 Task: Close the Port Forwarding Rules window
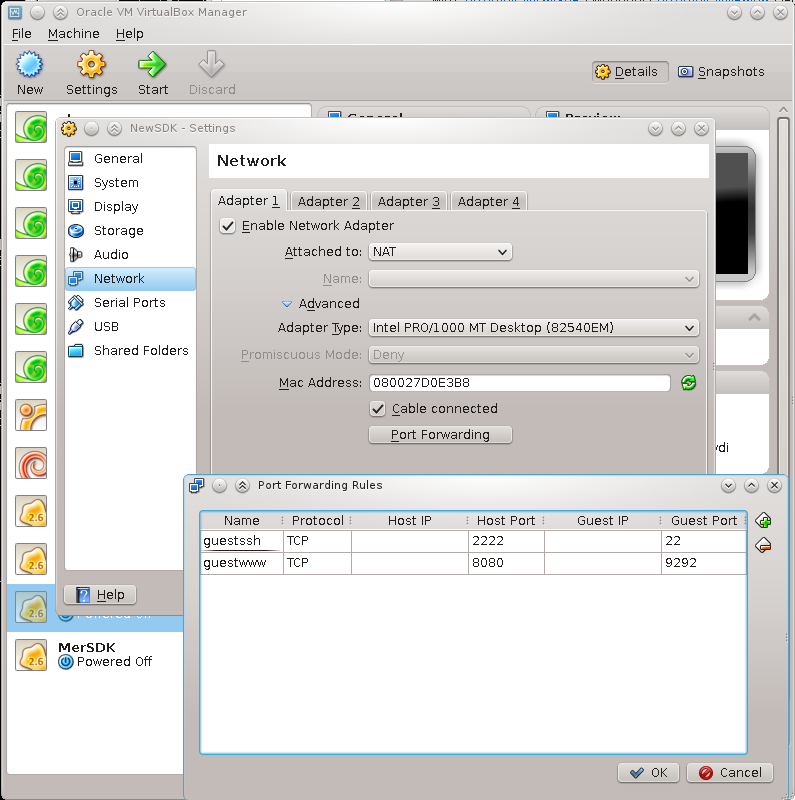[775, 486]
